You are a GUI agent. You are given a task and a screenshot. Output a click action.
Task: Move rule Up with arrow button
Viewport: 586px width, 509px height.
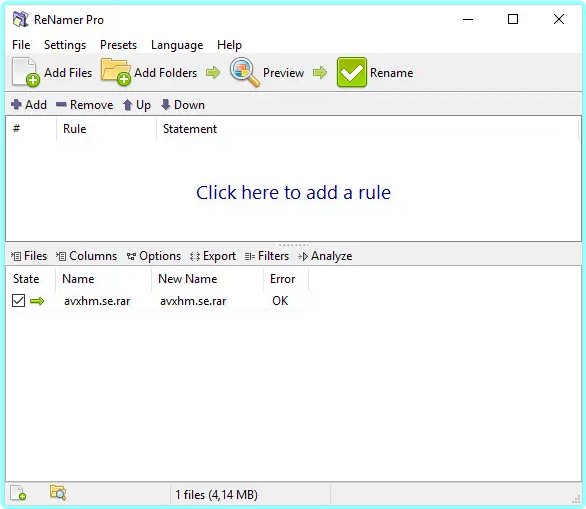pos(137,105)
